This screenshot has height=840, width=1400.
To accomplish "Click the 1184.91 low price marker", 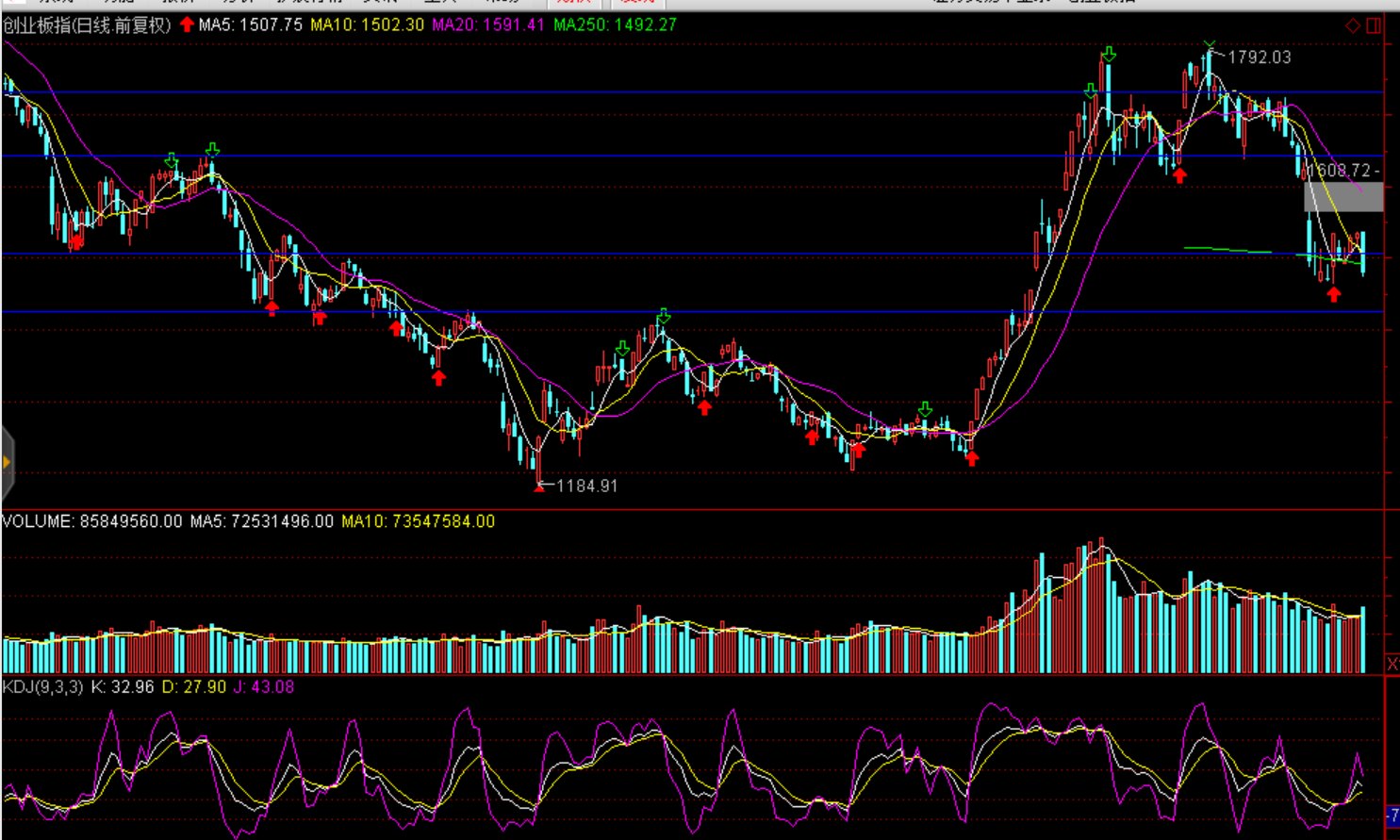I will pos(586,486).
